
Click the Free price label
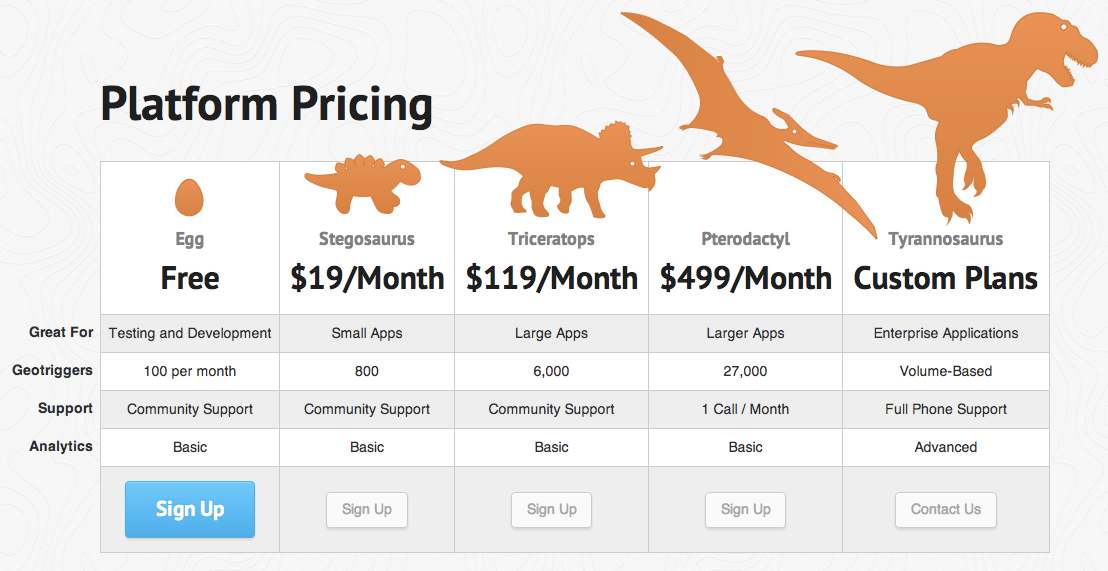190,278
